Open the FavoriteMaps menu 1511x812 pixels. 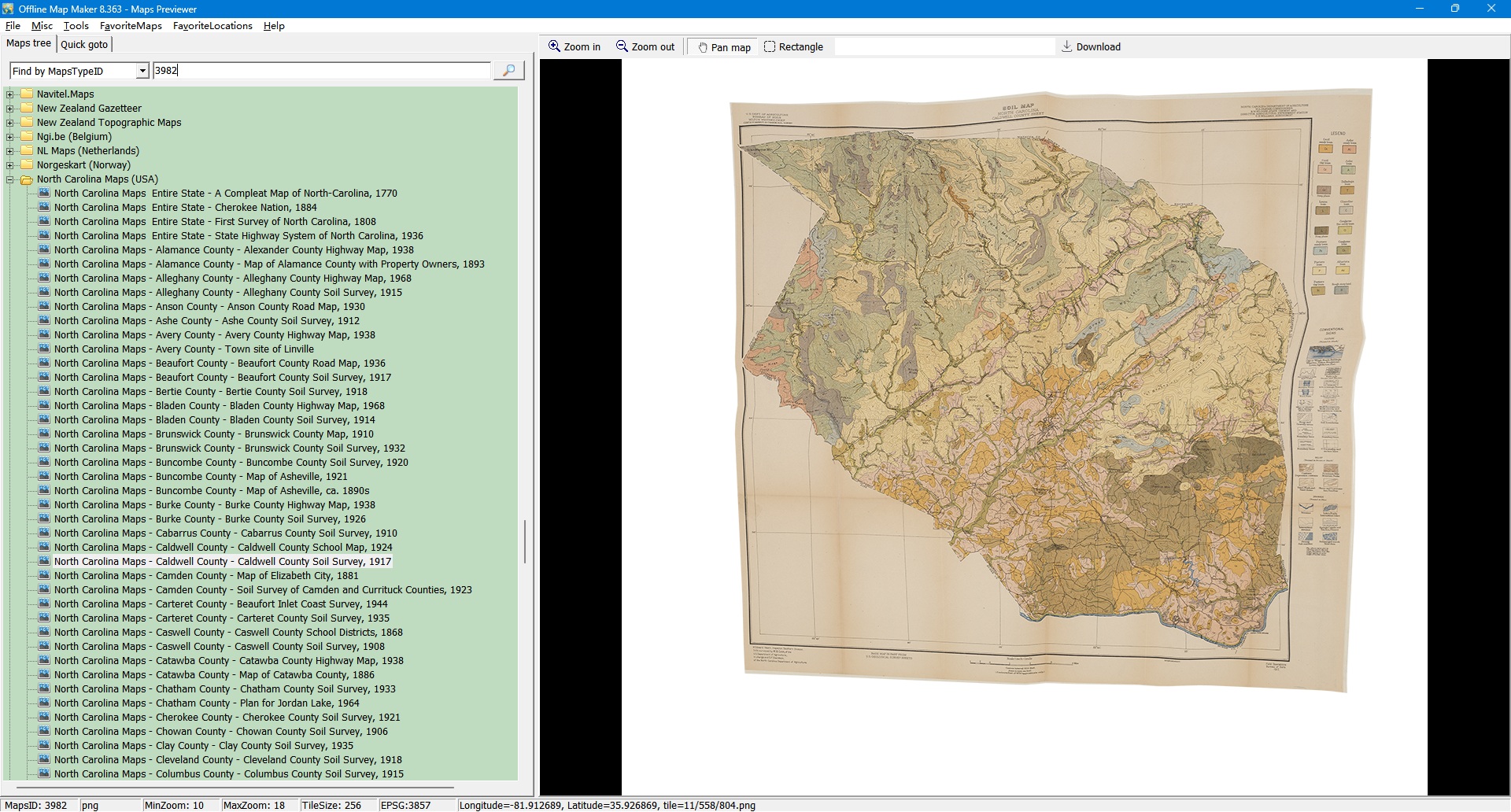(131, 26)
